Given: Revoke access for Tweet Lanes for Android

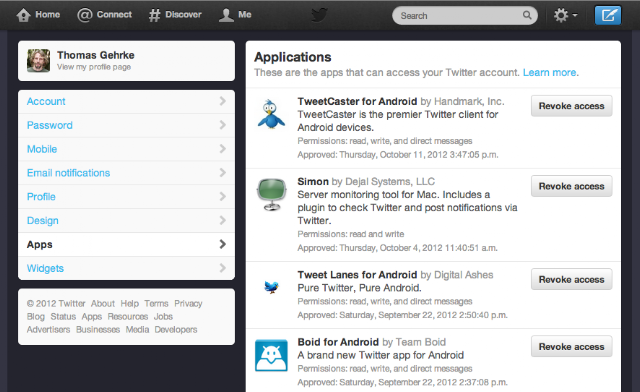Looking at the screenshot, I should [x=571, y=279].
